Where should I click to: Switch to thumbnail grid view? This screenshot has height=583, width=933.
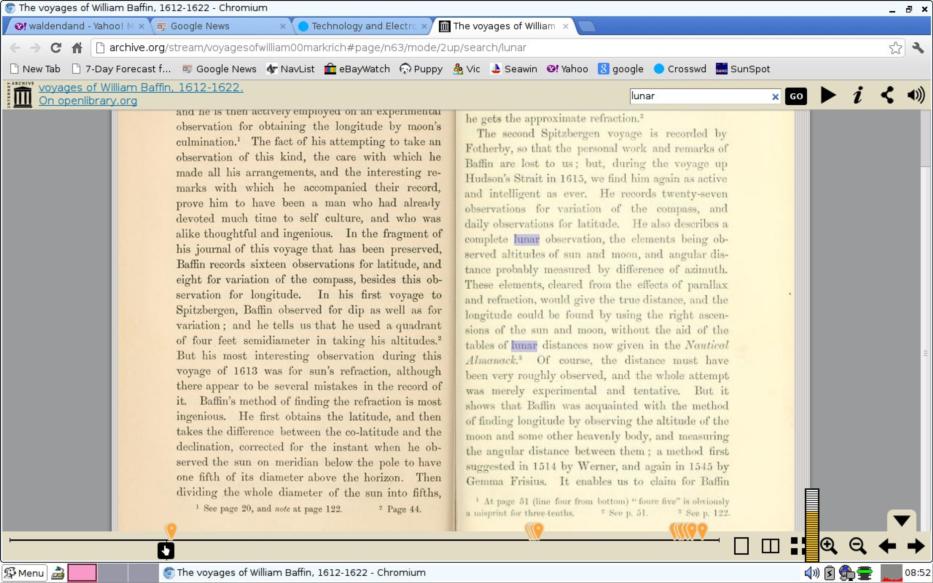coord(797,546)
